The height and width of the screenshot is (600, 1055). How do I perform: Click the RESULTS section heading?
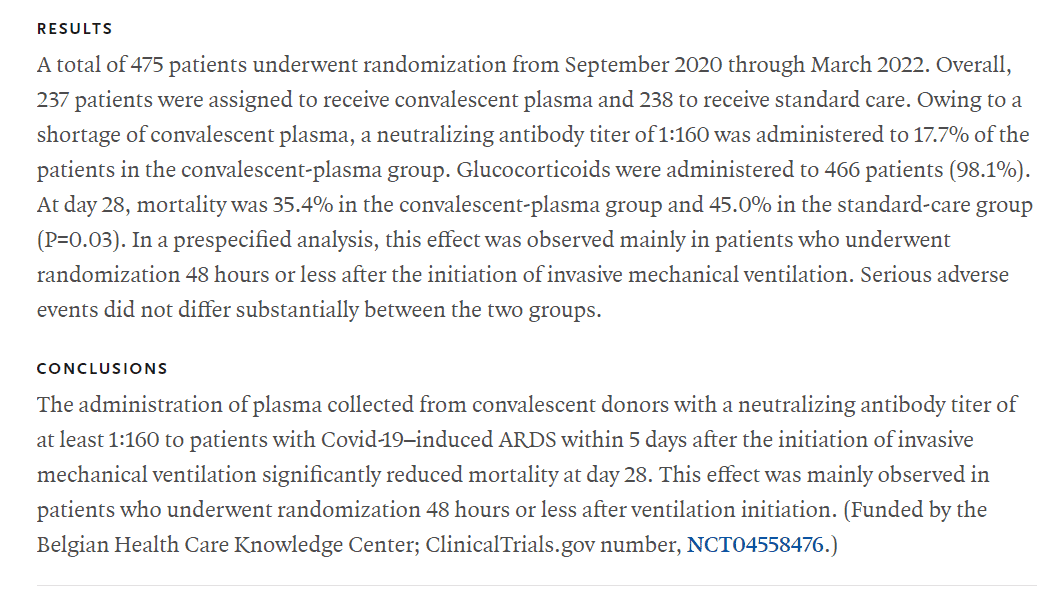[x=75, y=29]
